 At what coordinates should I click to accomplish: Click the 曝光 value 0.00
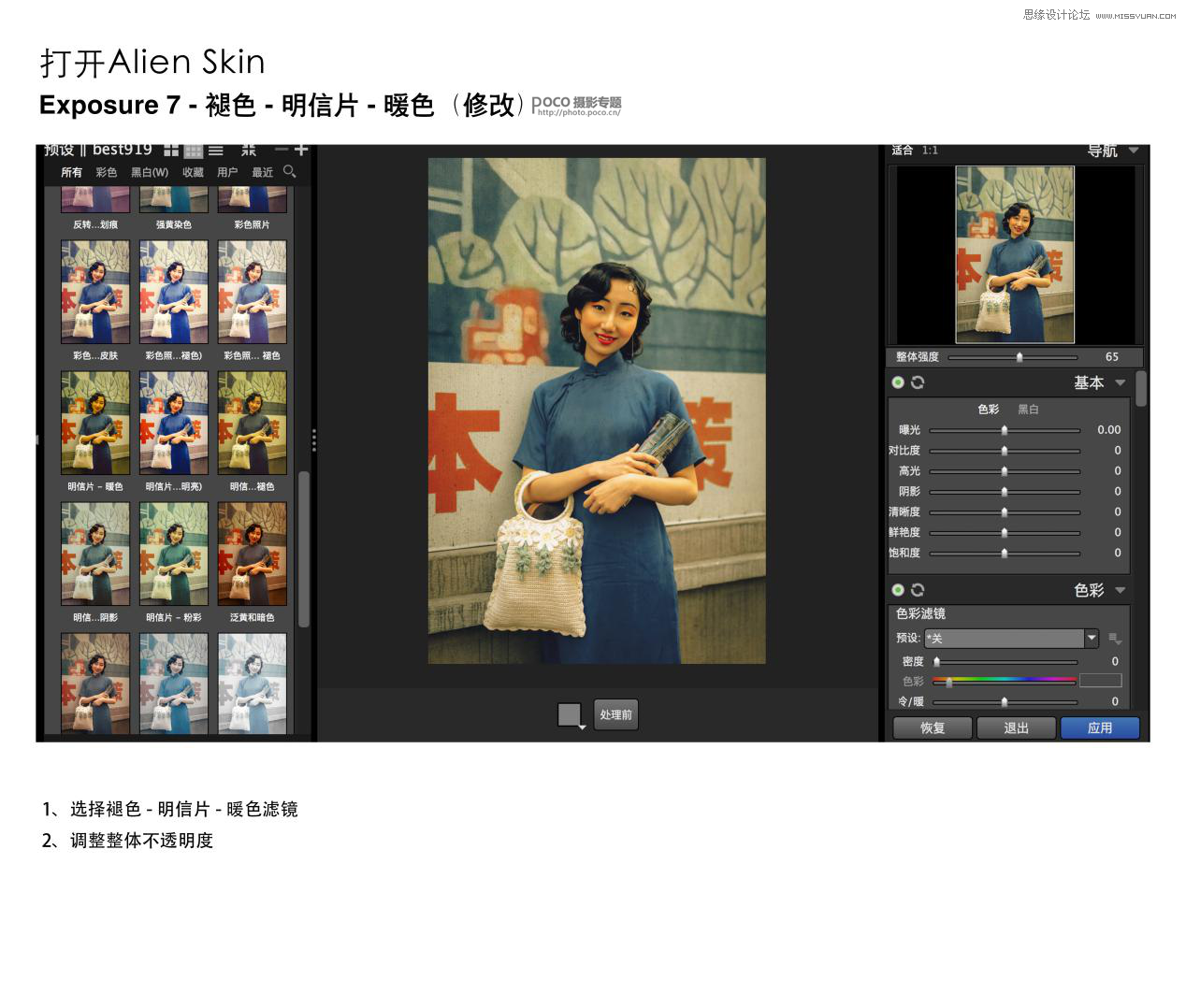tap(1108, 430)
